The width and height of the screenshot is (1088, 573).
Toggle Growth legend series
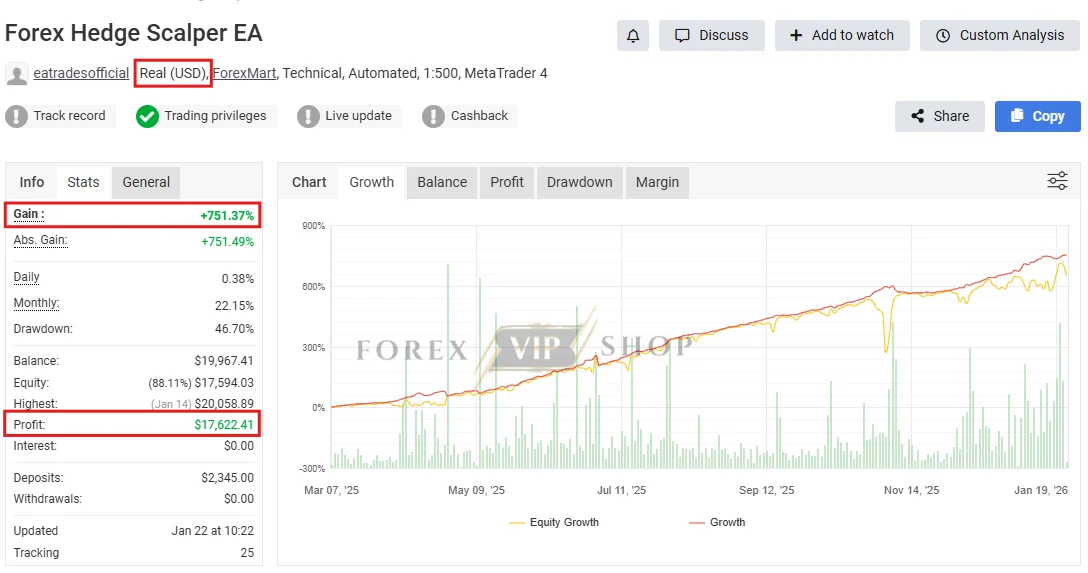point(717,522)
